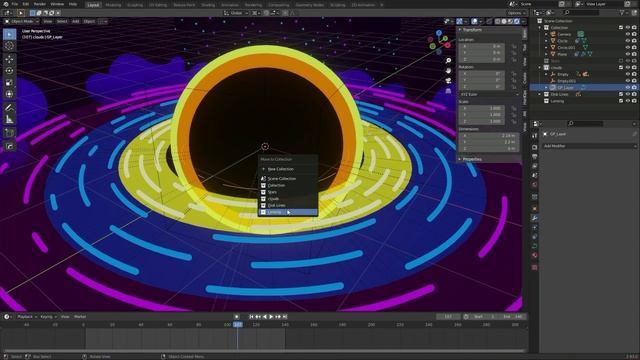Open the Output properties tab icon
Viewport: 640px width, 360px height.
coord(535,157)
